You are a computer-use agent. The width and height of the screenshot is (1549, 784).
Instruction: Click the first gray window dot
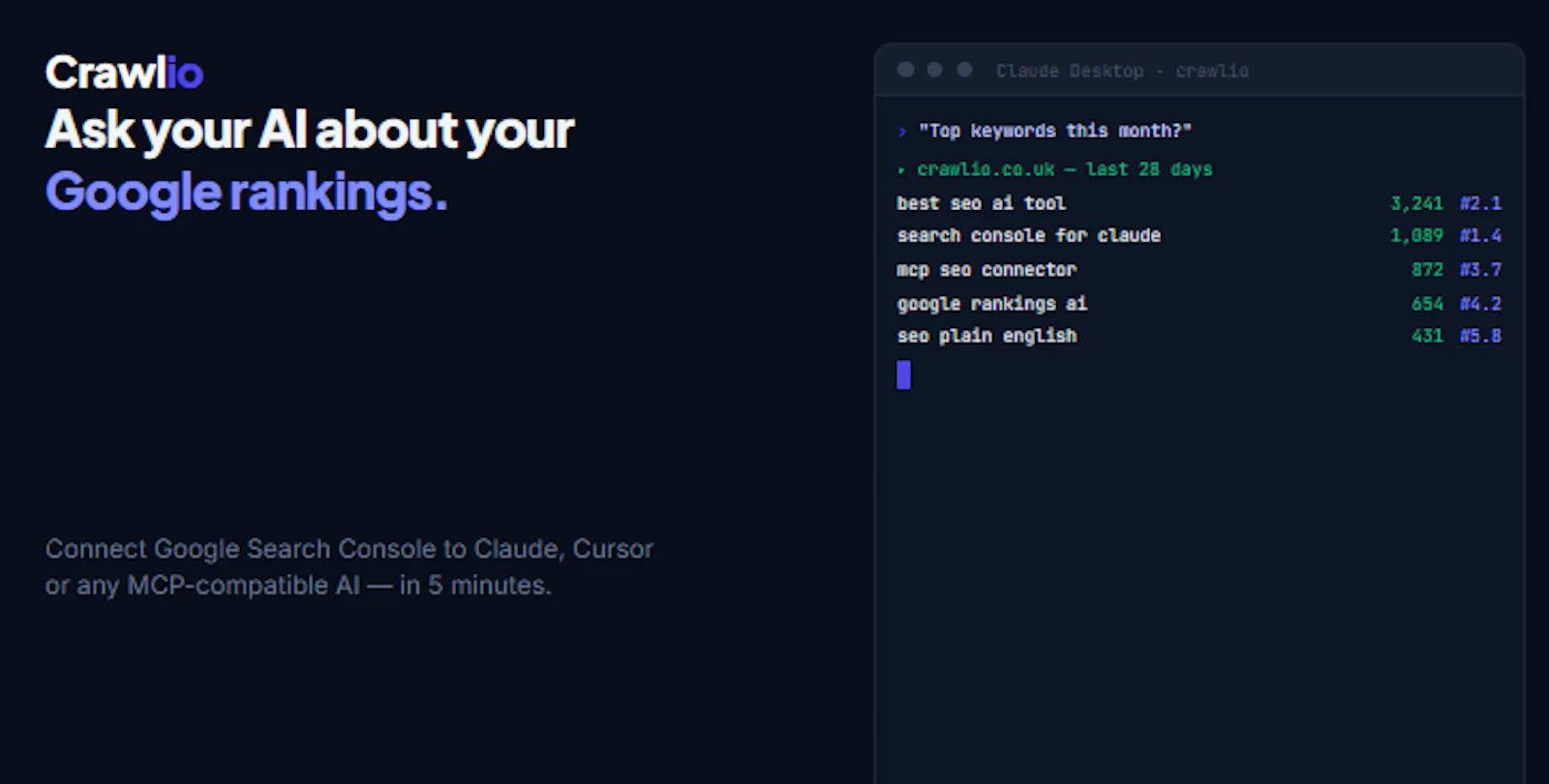pyautogui.click(x=906, y=70)
